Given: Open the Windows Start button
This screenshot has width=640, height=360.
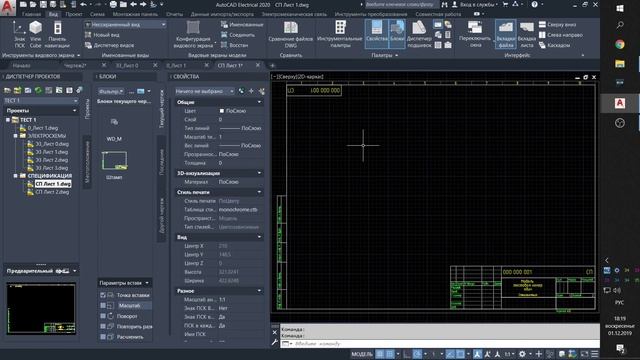Looking at the screenshot, I should [620, 8].
